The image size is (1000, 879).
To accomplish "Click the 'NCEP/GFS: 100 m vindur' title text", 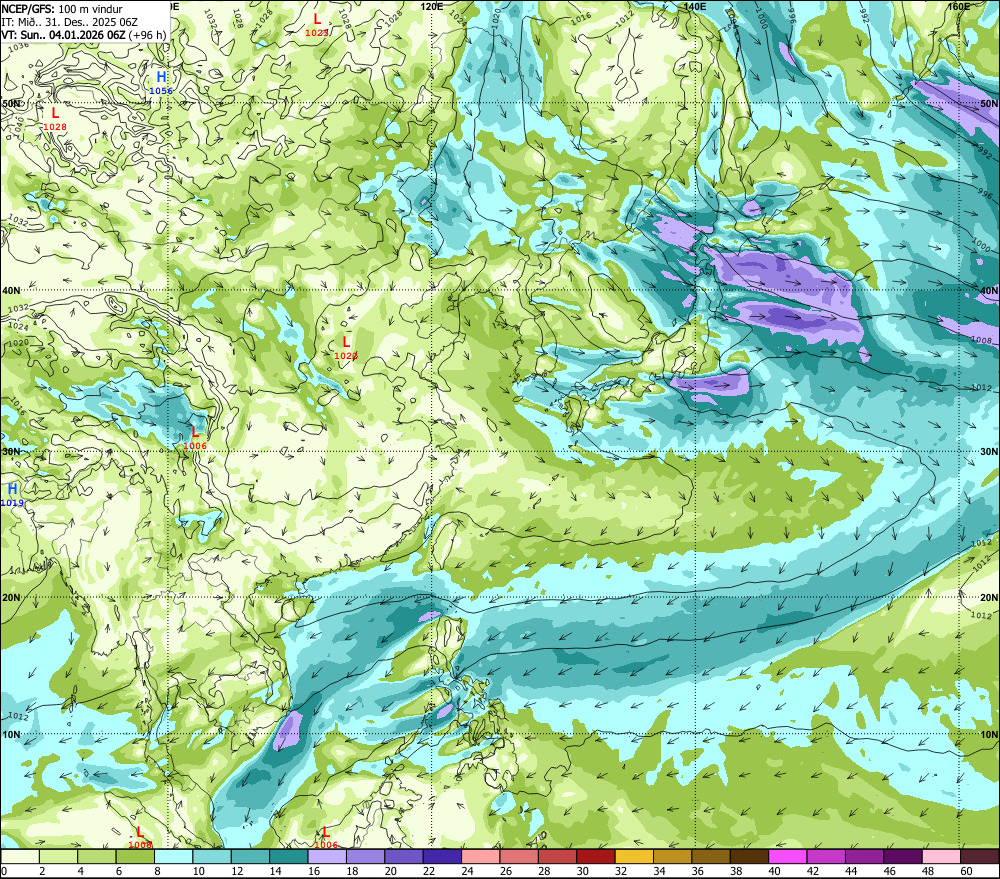I will [62, 9].
